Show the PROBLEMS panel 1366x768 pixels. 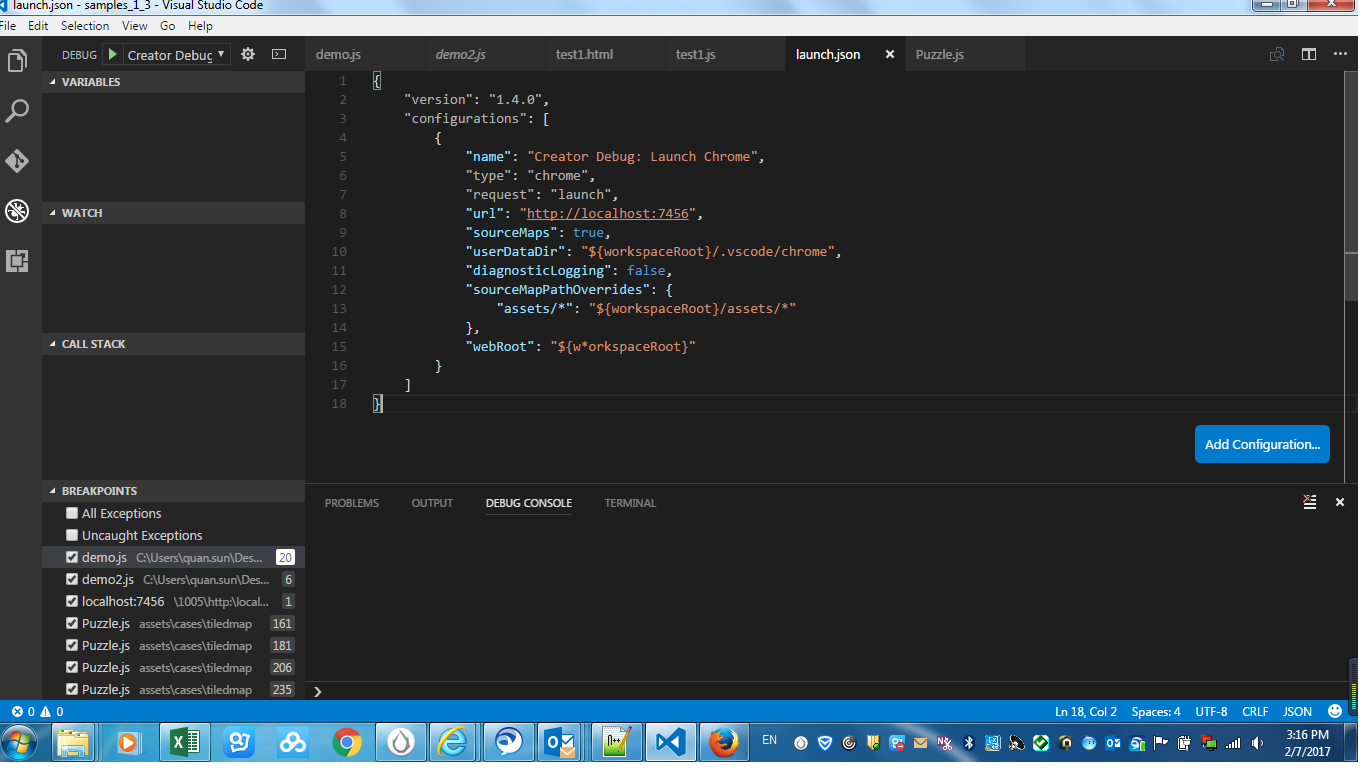352,503
